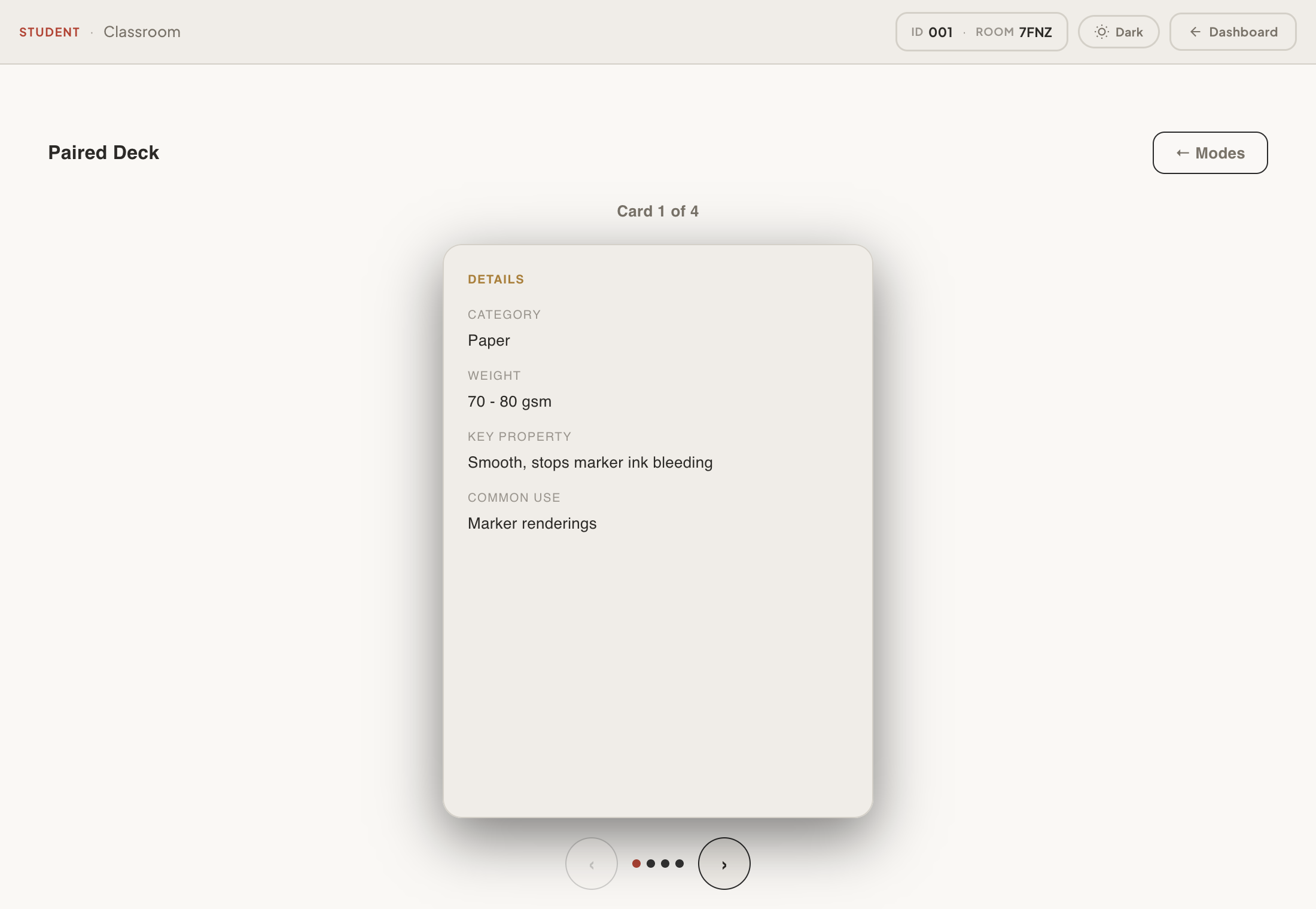This screenshot has width=1316, height=909.
Task: Toggle Dark mode
Action: click(1118, 32)
